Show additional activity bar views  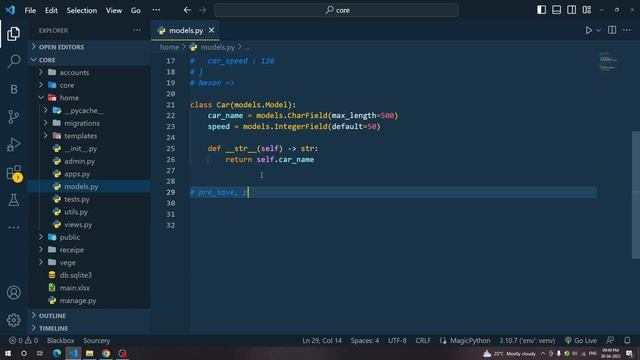13,227
